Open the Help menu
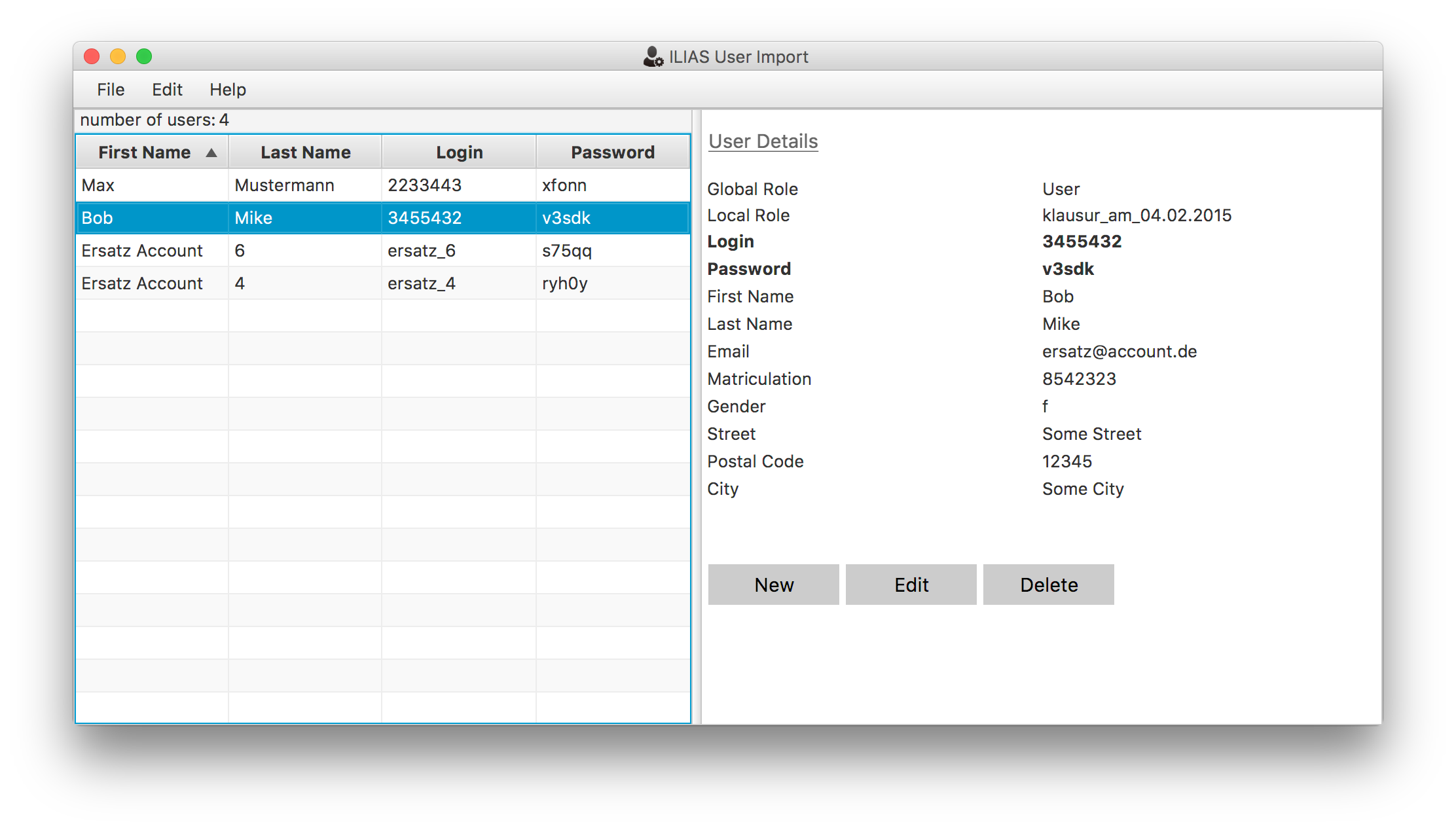The width and height of the screenshot is (1456, 830). click(227, 90)
